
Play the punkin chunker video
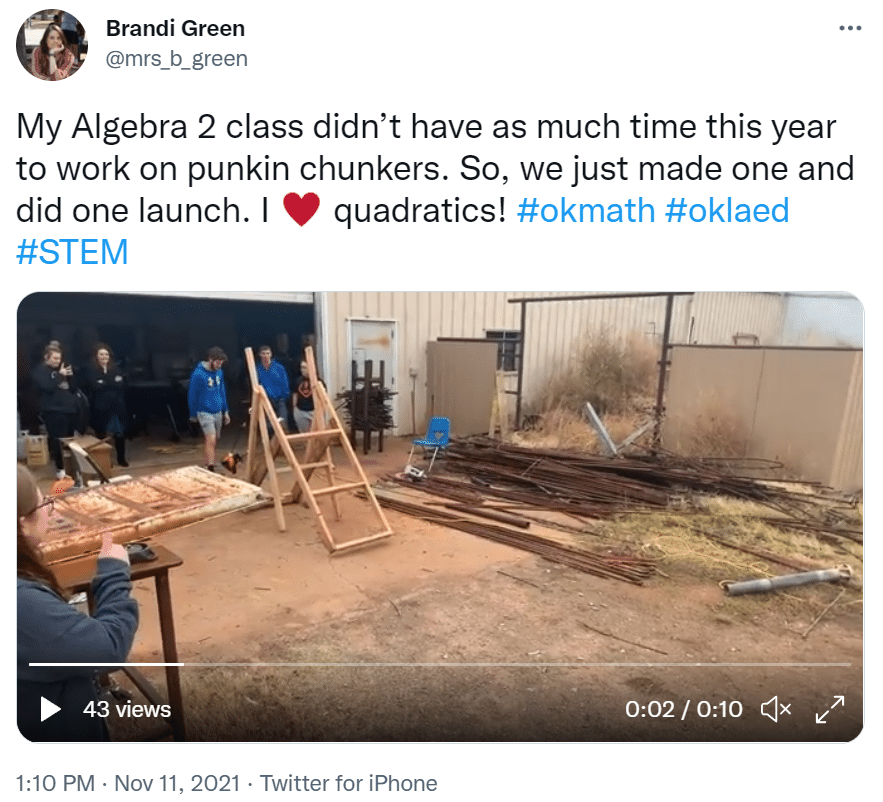coord(50,709)
